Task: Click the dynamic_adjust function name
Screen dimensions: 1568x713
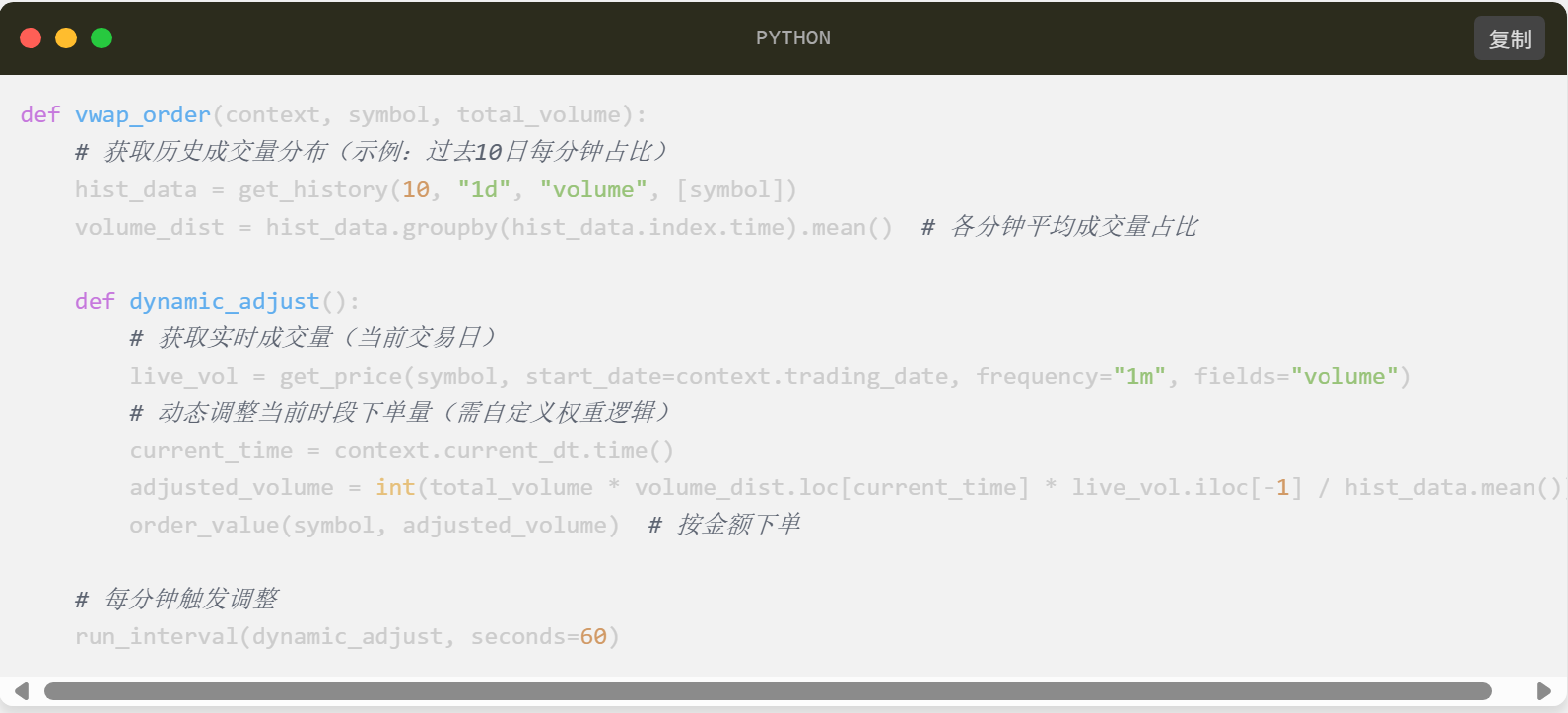Action: point(225,301)
